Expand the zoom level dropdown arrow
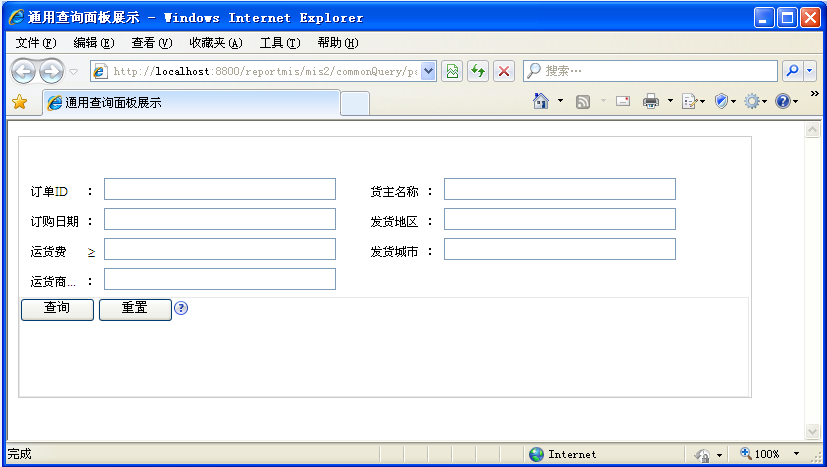The width and height of the screenshot is (827, 467). (x=796, y=454)
